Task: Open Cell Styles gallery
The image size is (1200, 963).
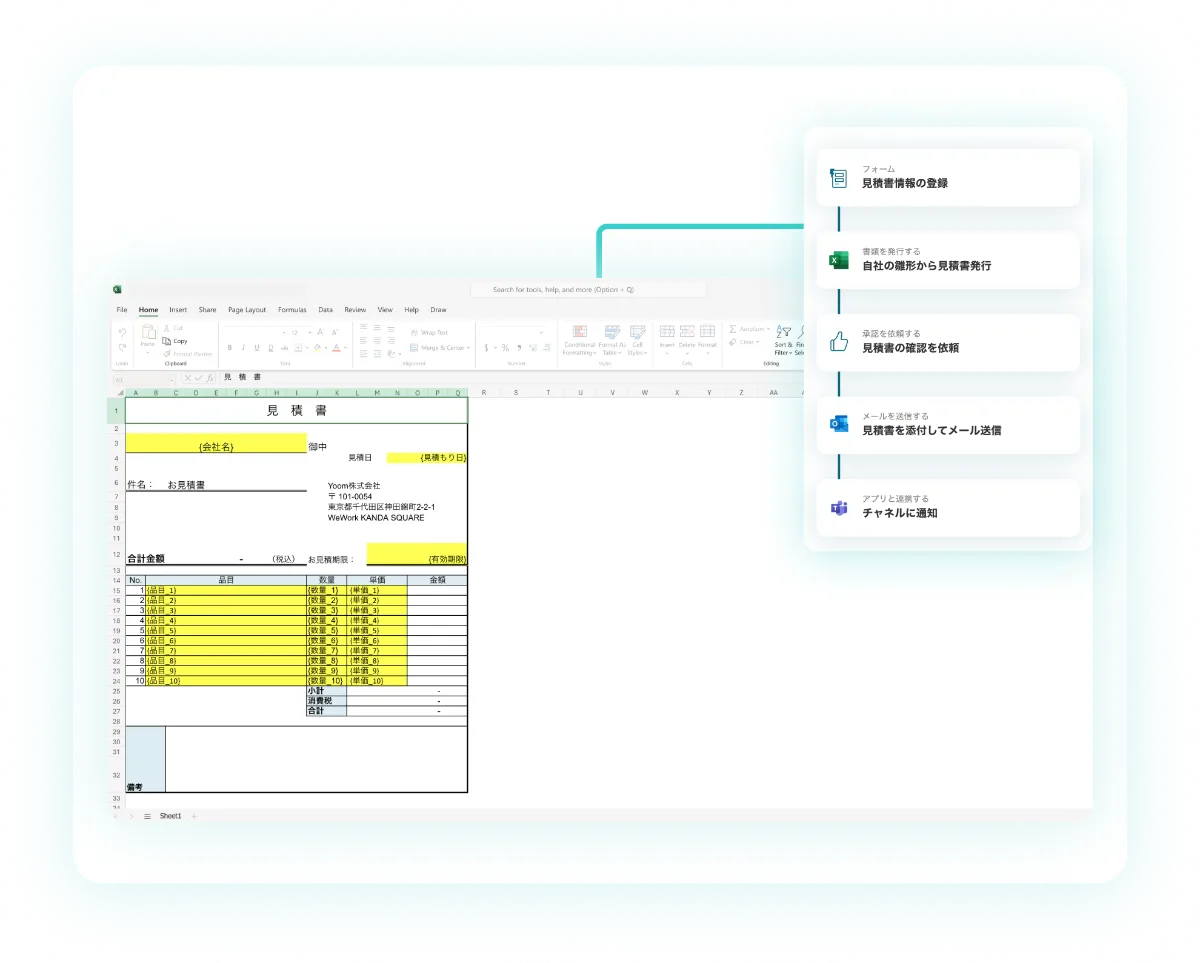Action: coord(637,340)
